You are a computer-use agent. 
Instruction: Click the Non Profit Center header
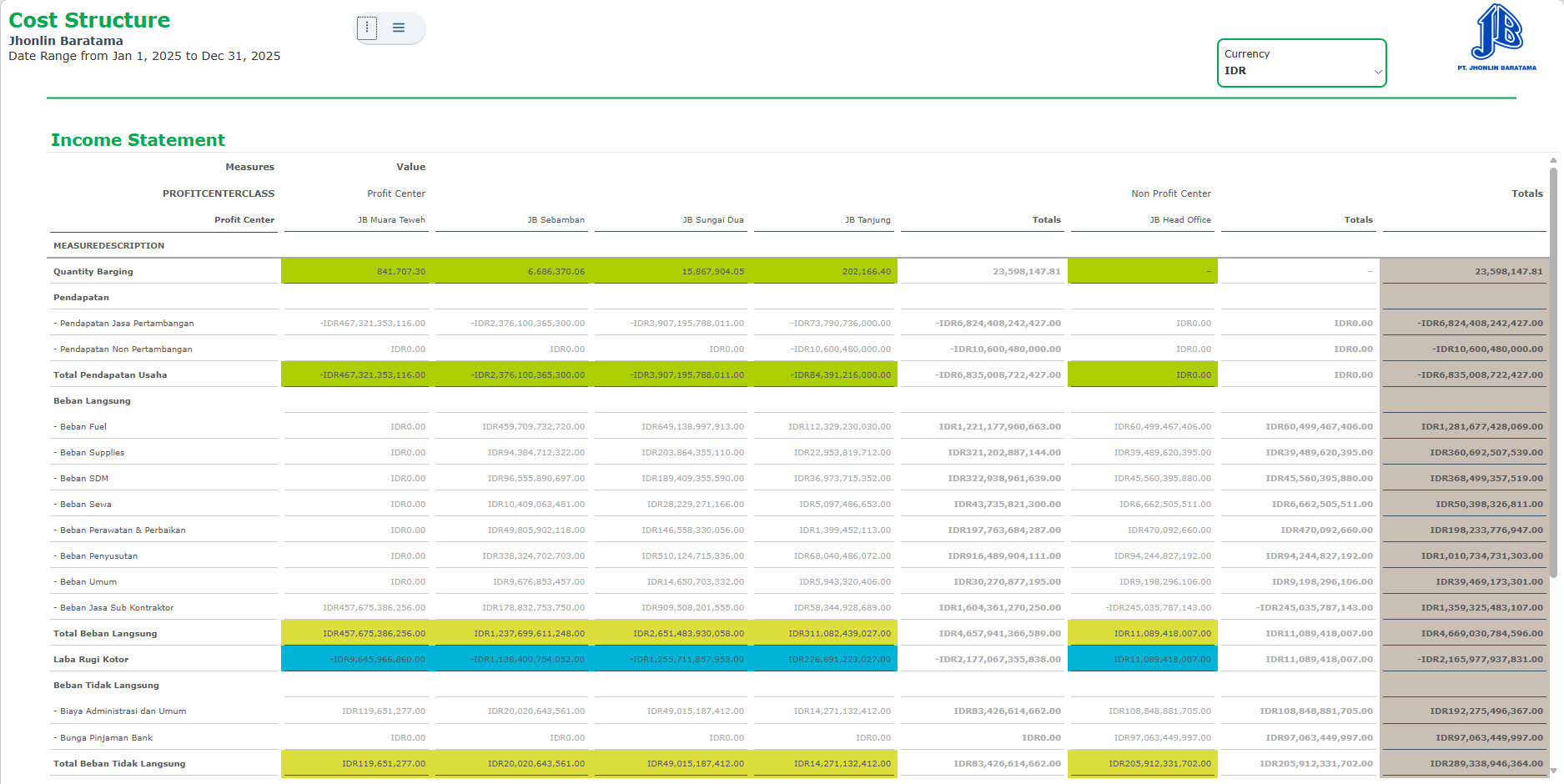(x=1171, y=193)
